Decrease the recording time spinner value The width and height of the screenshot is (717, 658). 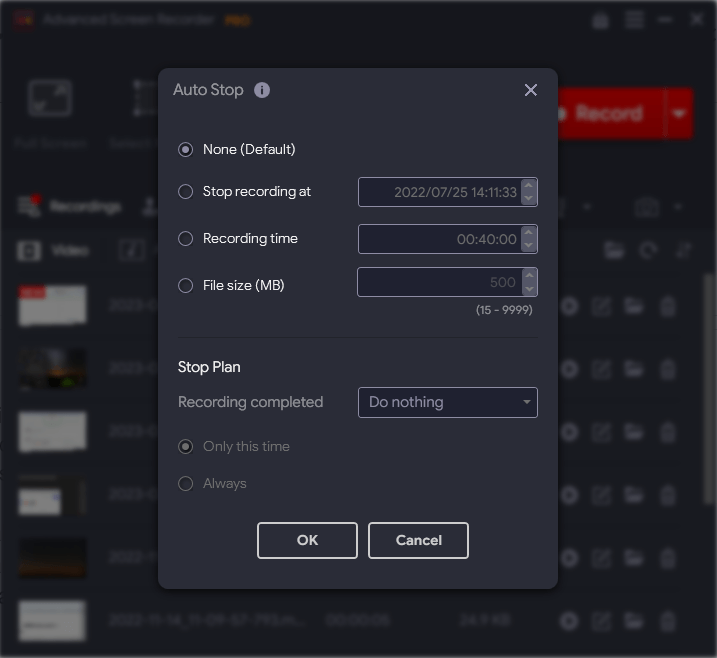point(529,245)
